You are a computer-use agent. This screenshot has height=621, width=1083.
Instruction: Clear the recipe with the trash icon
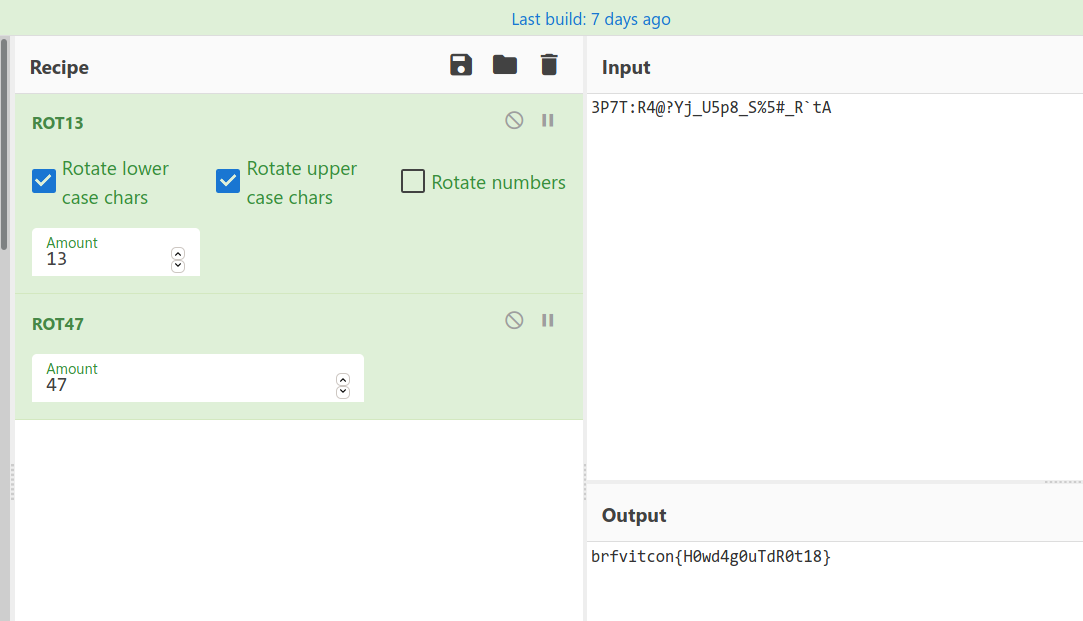(x=549, y=66)
